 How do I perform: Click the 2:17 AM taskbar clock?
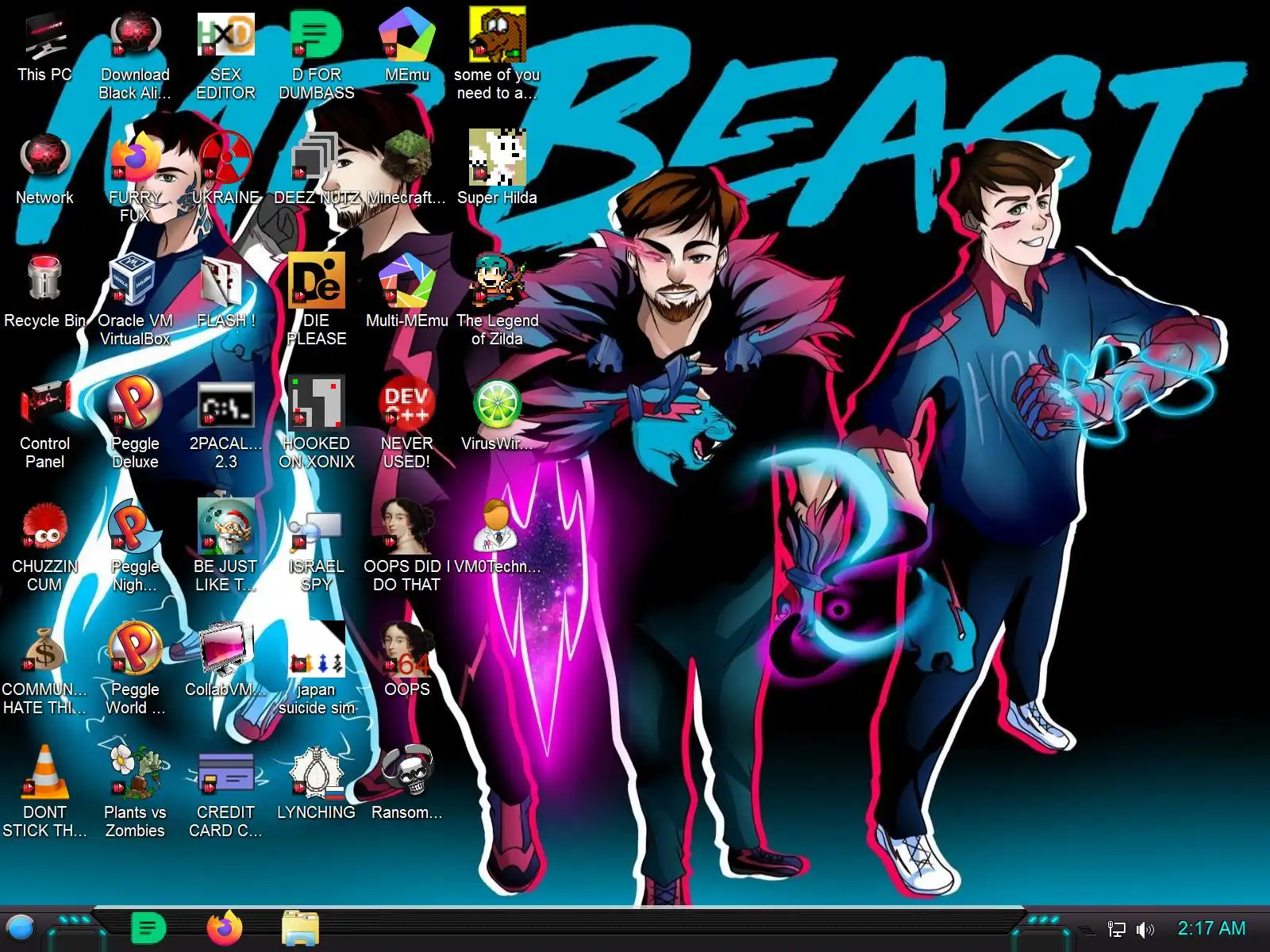pos(1211,928)
